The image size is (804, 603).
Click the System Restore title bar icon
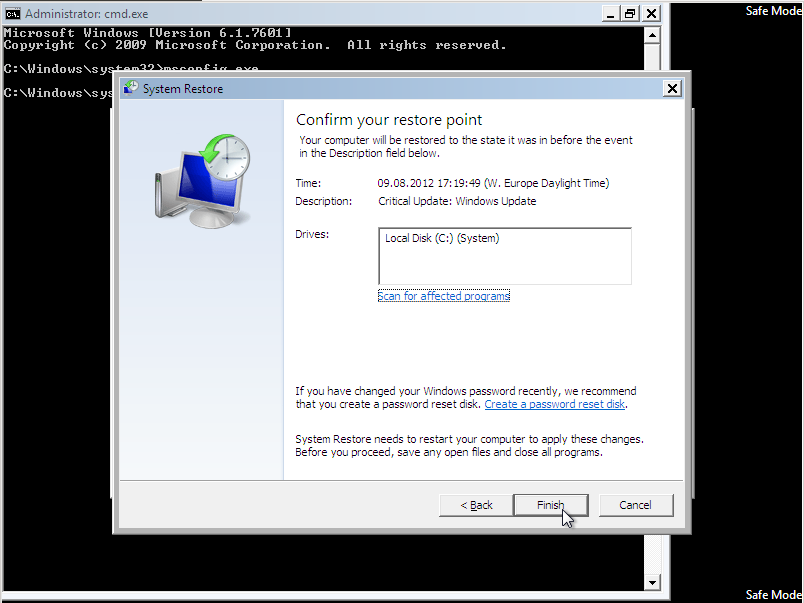(131, 89)
